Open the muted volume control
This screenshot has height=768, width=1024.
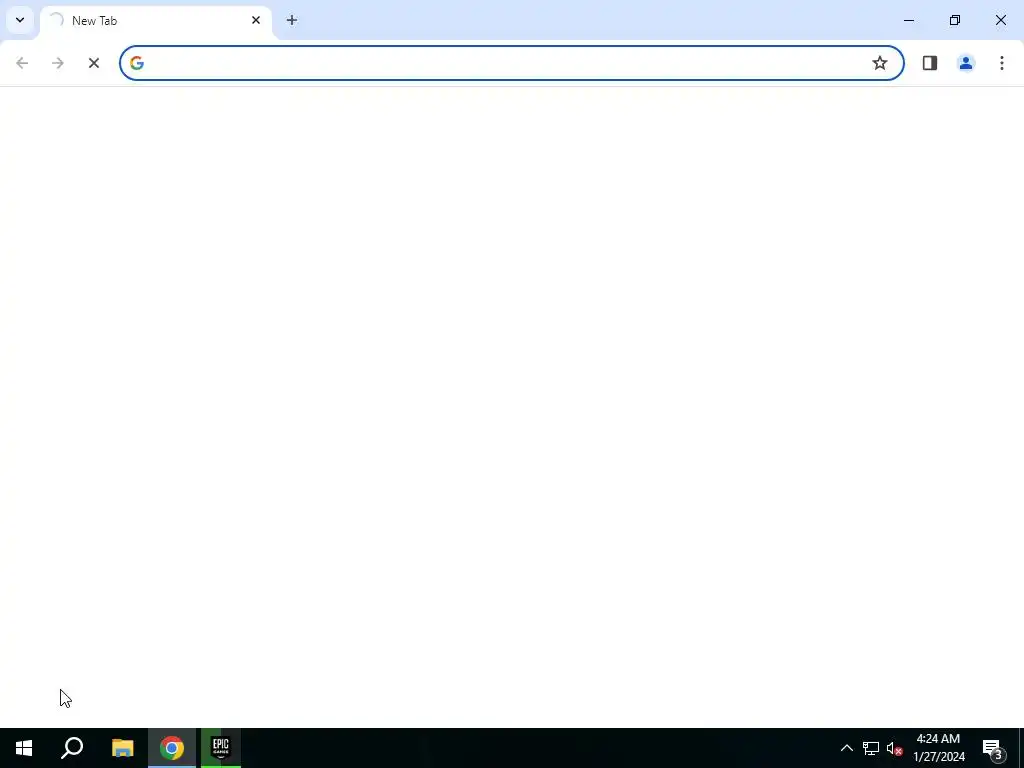[894, 748]
